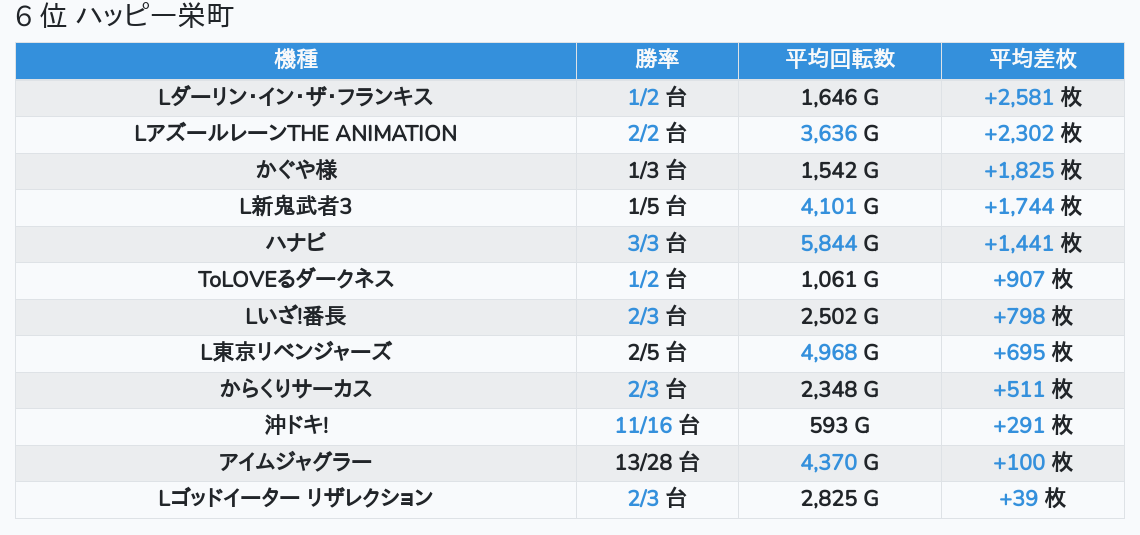The height and width of the screenshot is (535, 1140).
Task: Click the 3,636 average spins value
Action: [x=828, y=134]
